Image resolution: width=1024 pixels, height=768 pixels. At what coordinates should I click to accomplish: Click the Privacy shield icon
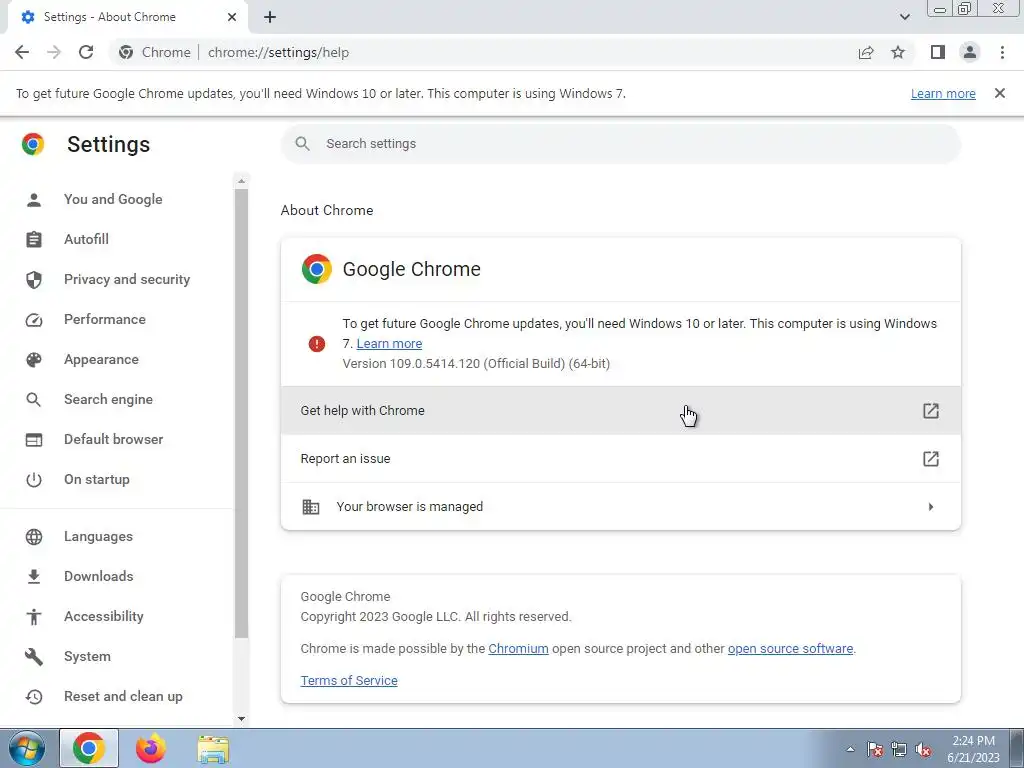(34, 280)
